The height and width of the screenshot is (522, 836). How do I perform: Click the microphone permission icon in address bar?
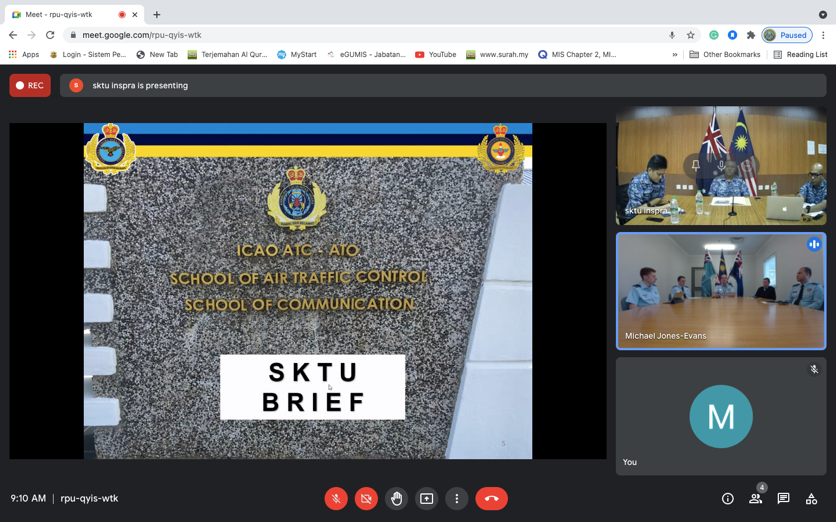(x=672, y=35)
